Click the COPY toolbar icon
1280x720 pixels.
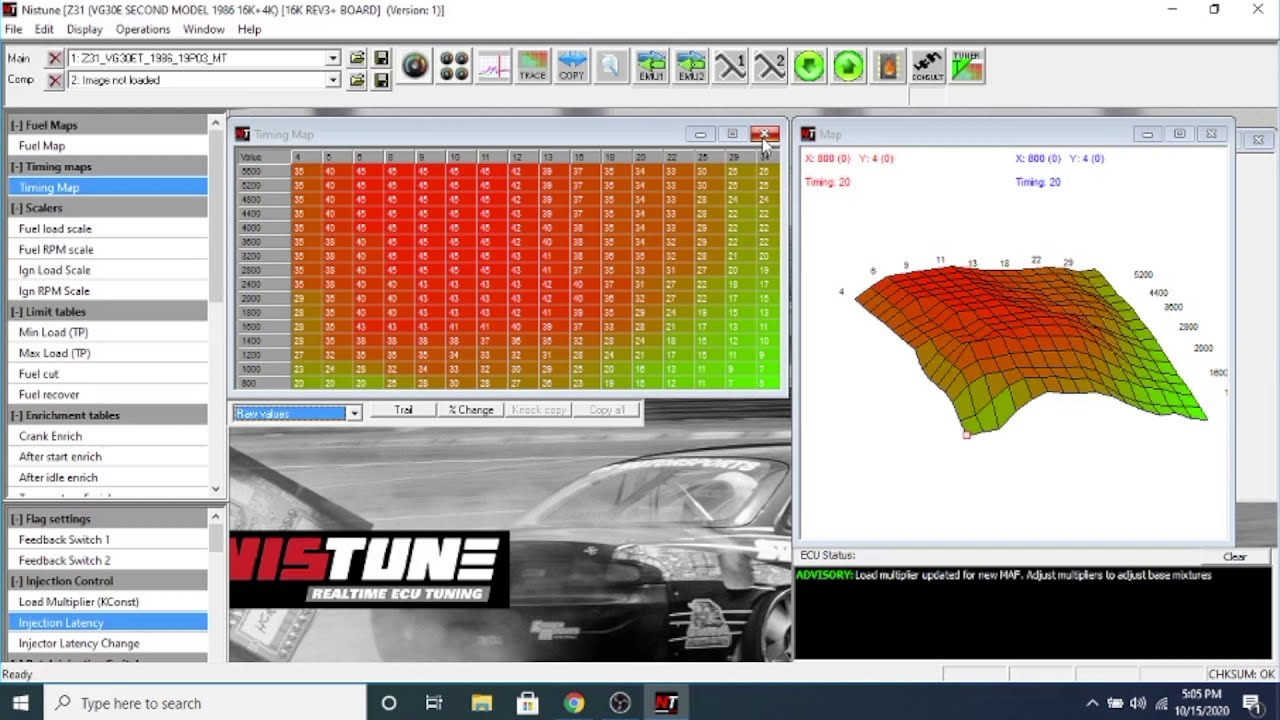coord(572,67)
